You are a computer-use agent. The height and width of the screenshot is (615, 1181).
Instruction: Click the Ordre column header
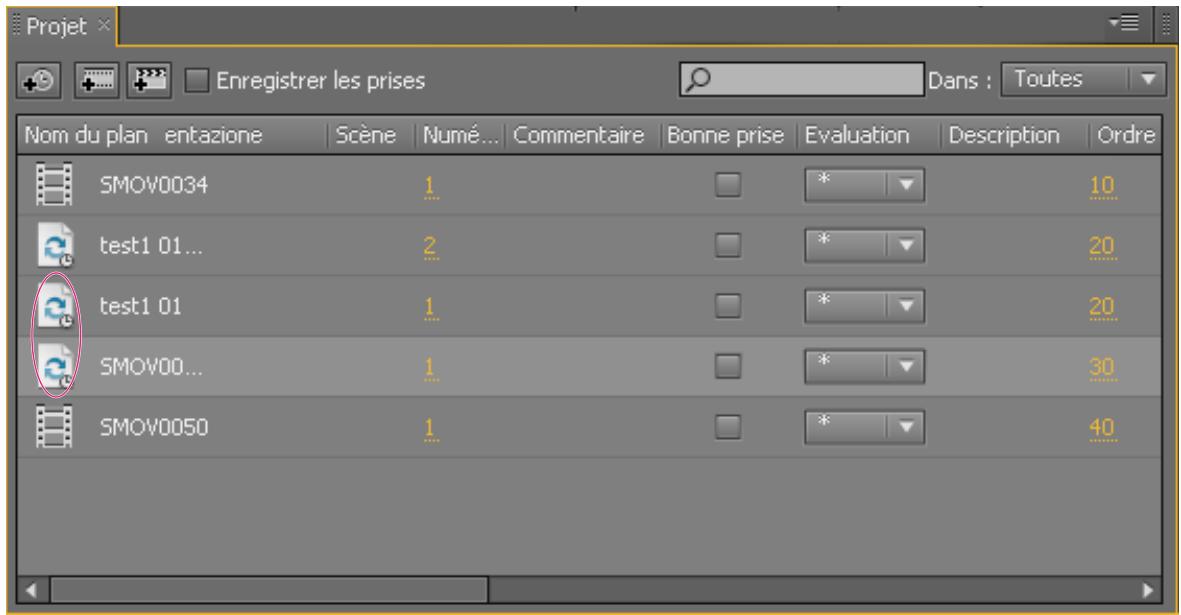tap(1125, 135)
